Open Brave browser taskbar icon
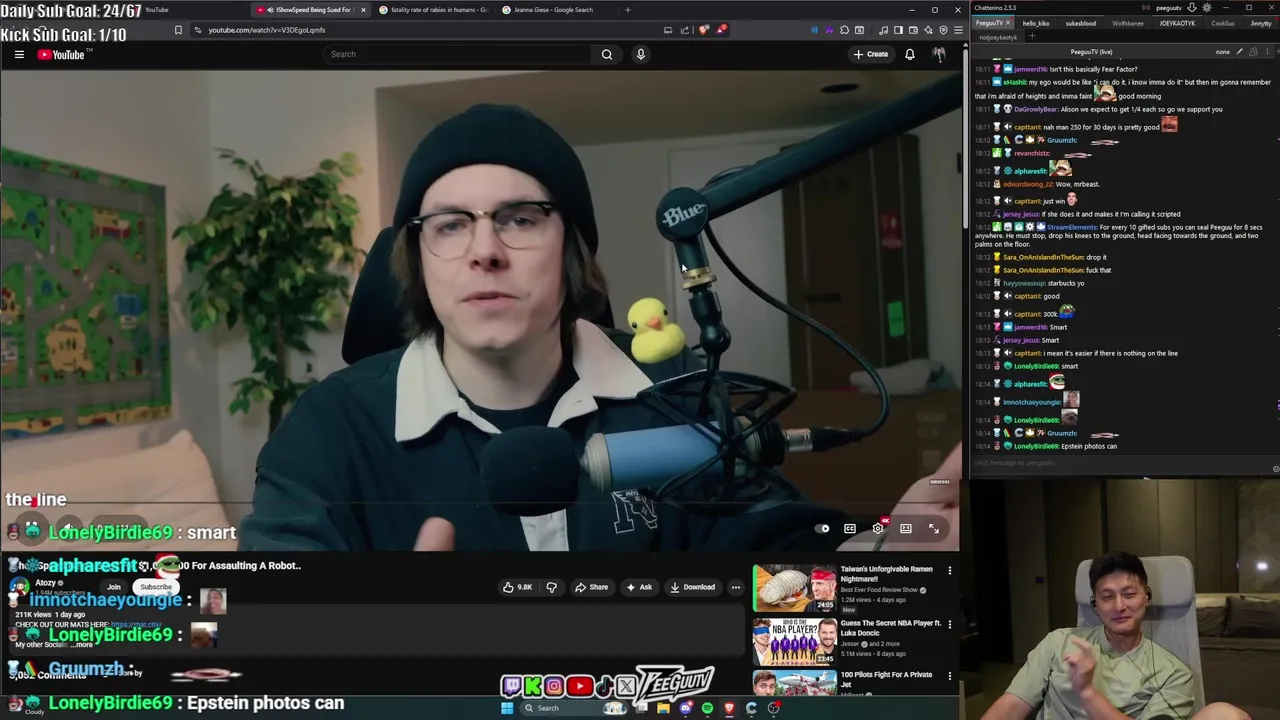Image resolution: width=1280 pixels, height=720 pixels. click(729, 708)
